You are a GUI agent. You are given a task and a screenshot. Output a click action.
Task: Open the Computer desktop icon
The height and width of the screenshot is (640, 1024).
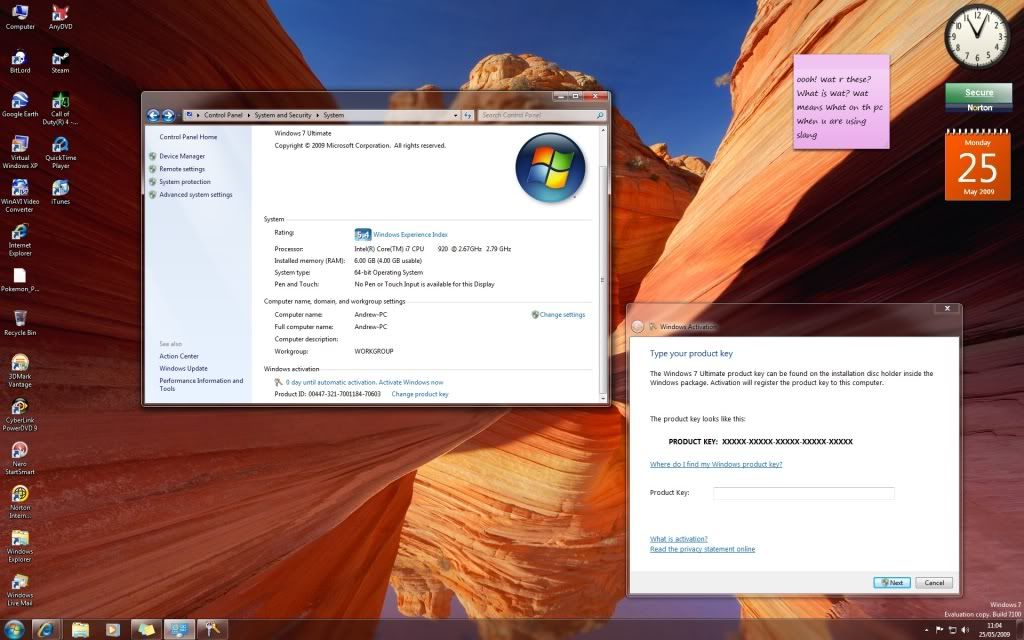click(x=20, y=17)
